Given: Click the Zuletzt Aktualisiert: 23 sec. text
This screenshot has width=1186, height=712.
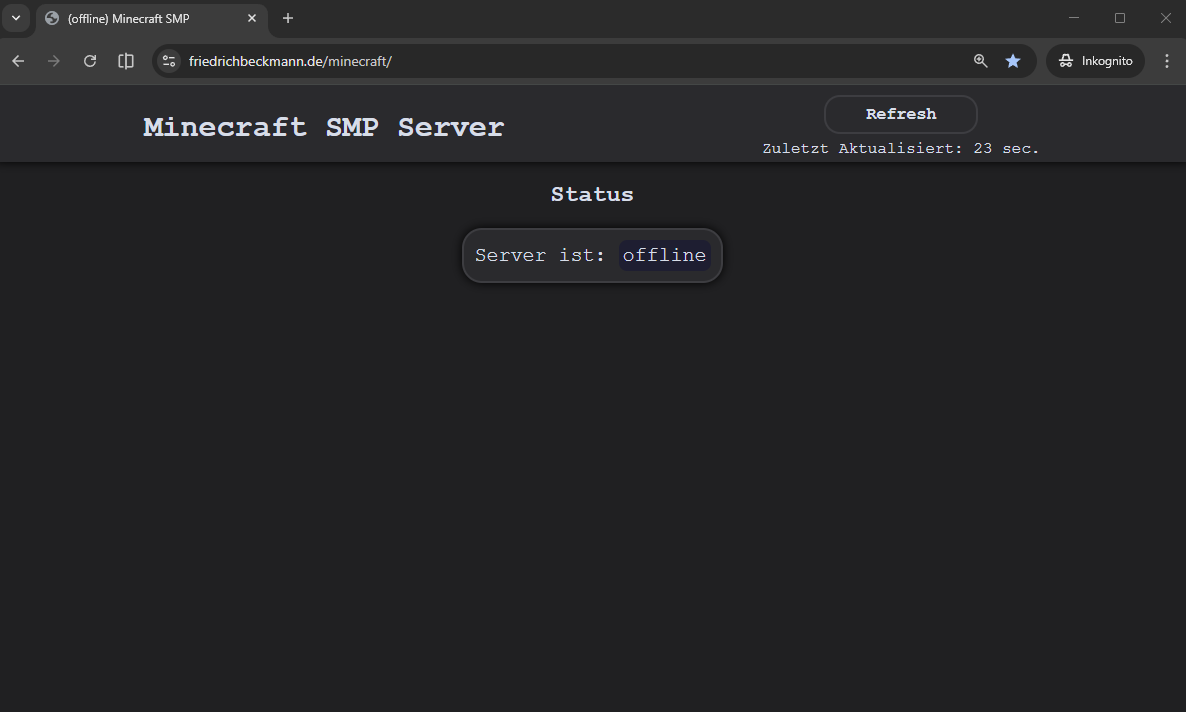Looking at the screenshot, I should pyautogui.click(x=901, y=149).
